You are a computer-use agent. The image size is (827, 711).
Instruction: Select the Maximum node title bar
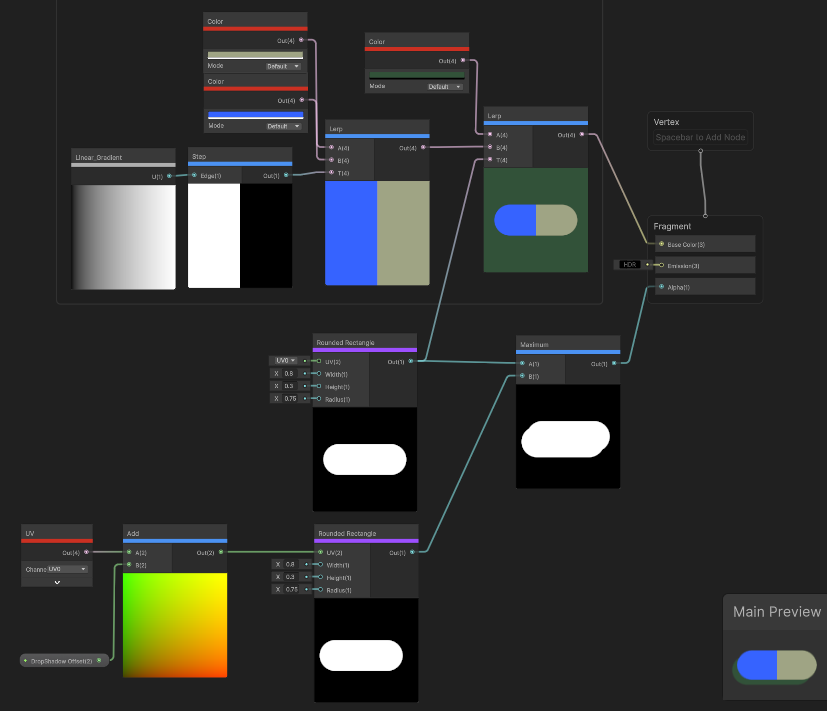(568, 344)
